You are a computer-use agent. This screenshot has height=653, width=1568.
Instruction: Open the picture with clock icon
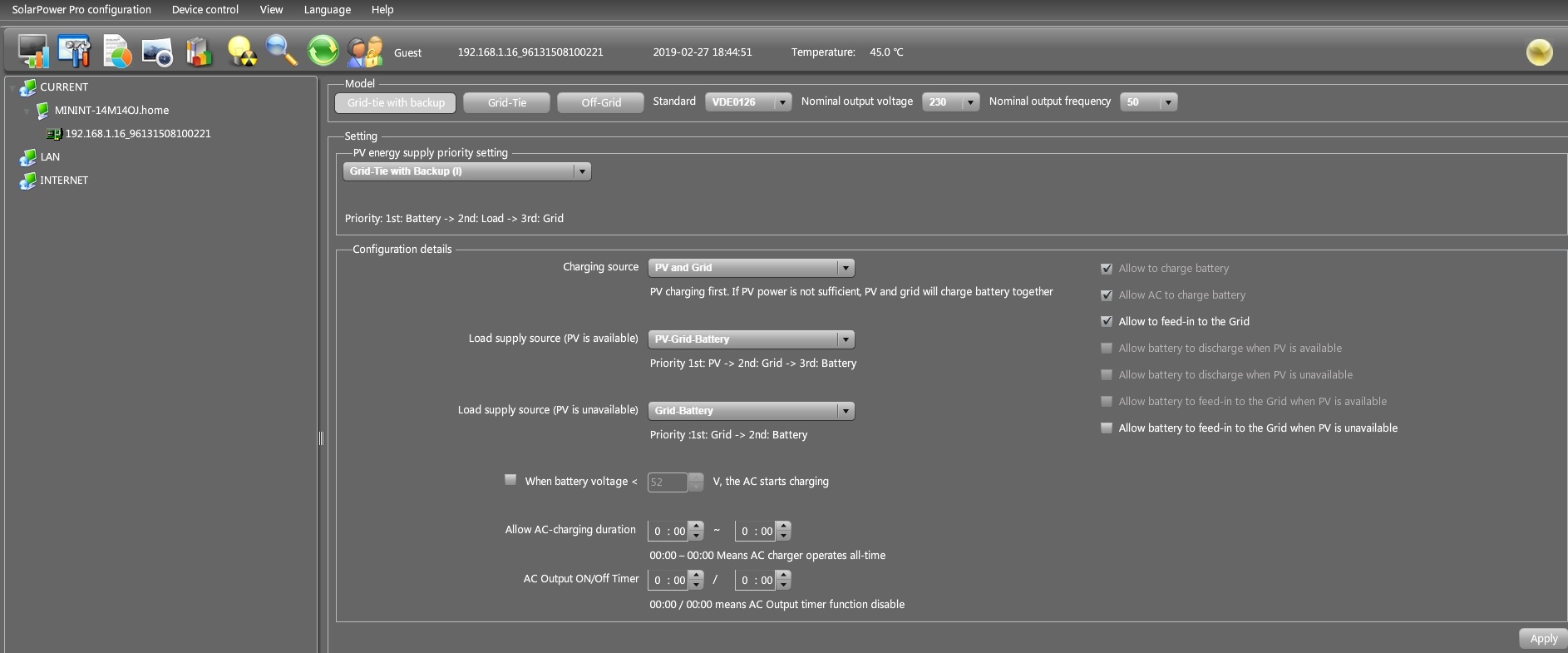pyautogui.click(x=156, y=52)
